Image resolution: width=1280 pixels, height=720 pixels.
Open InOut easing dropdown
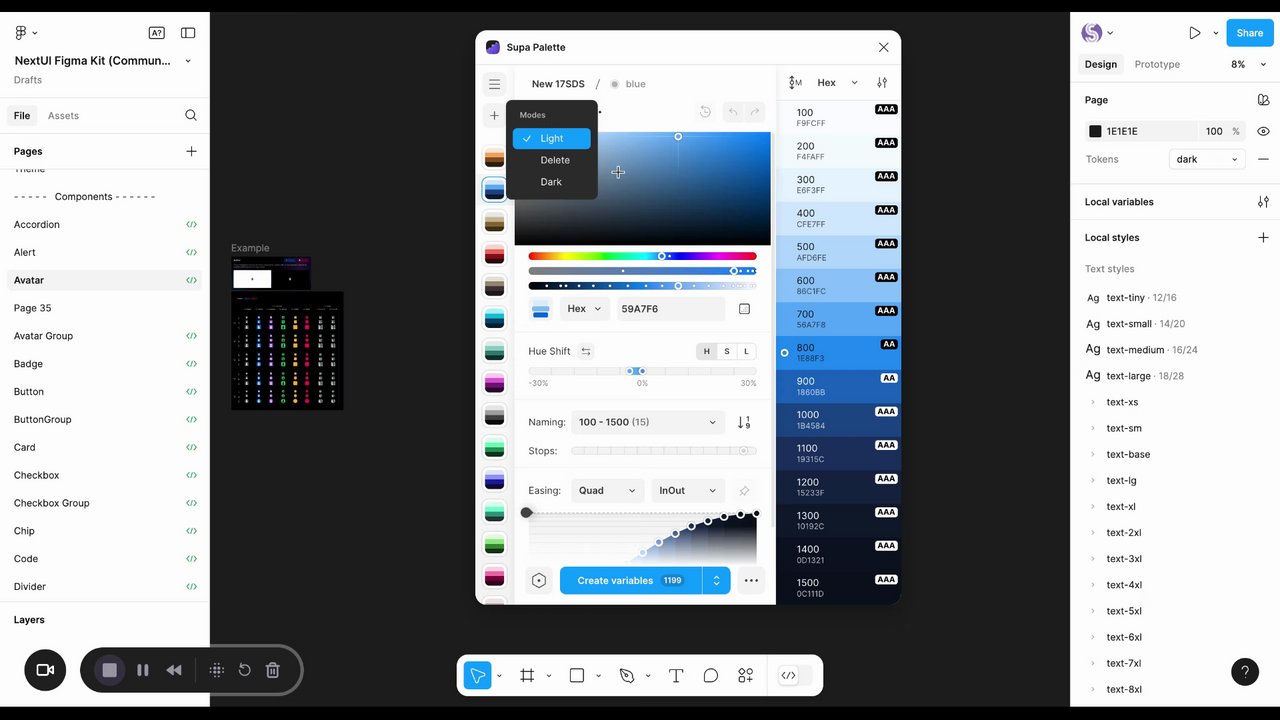point(687,490)
